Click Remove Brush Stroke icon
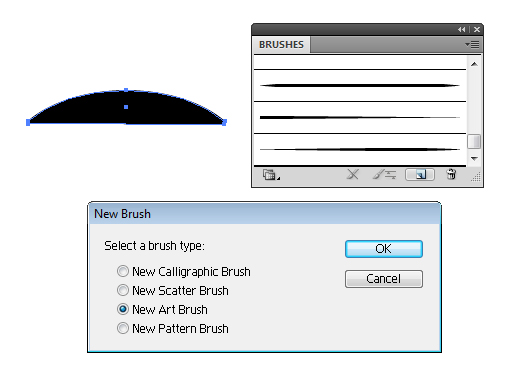 coord(353,174)
